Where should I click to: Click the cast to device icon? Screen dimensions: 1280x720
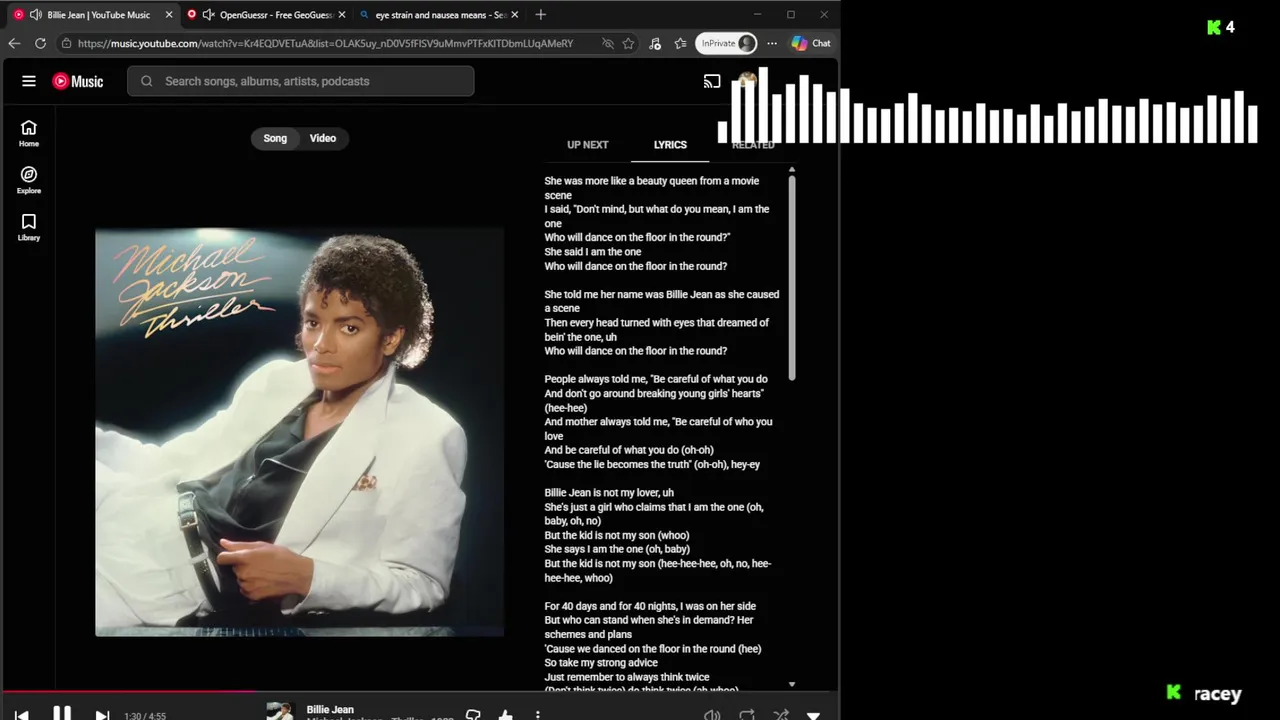pos(712,81)
